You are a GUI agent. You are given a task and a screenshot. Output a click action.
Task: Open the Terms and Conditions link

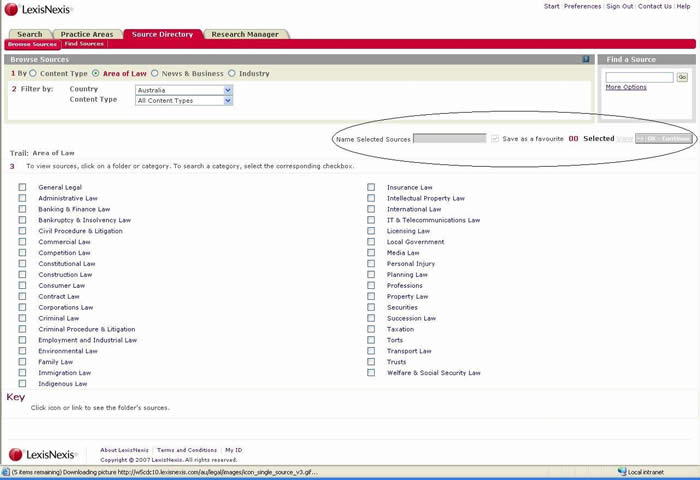(x=187, y=450)
